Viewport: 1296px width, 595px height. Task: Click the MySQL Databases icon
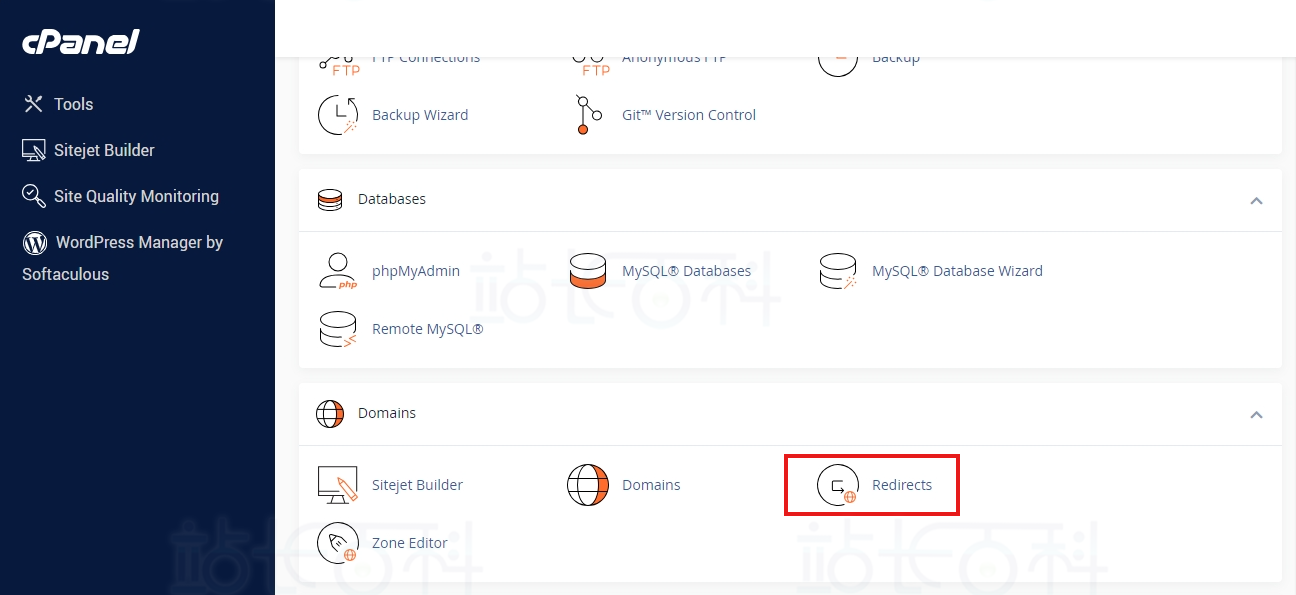588,271
